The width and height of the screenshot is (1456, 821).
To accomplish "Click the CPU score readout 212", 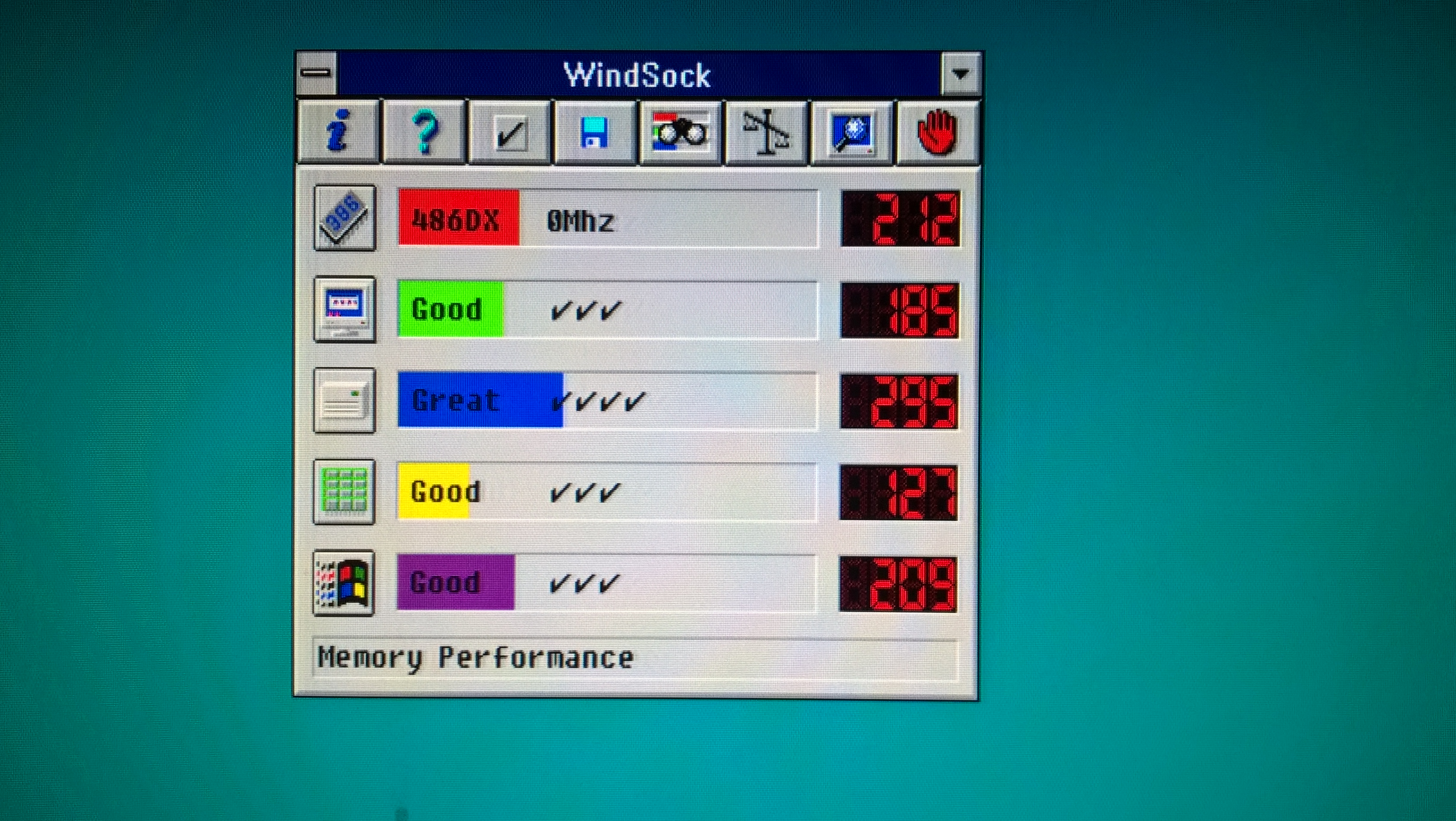I will point(900,218).
